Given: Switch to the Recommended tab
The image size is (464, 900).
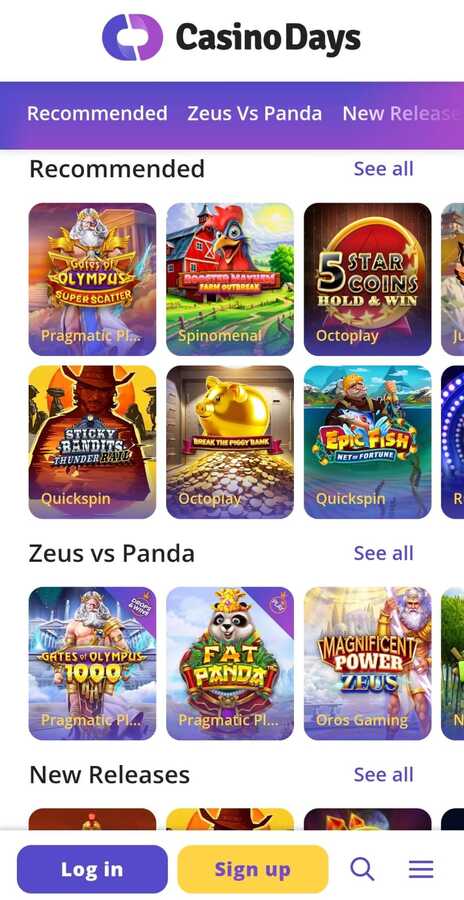Looking at the screenshot, I should click(97, 113).
